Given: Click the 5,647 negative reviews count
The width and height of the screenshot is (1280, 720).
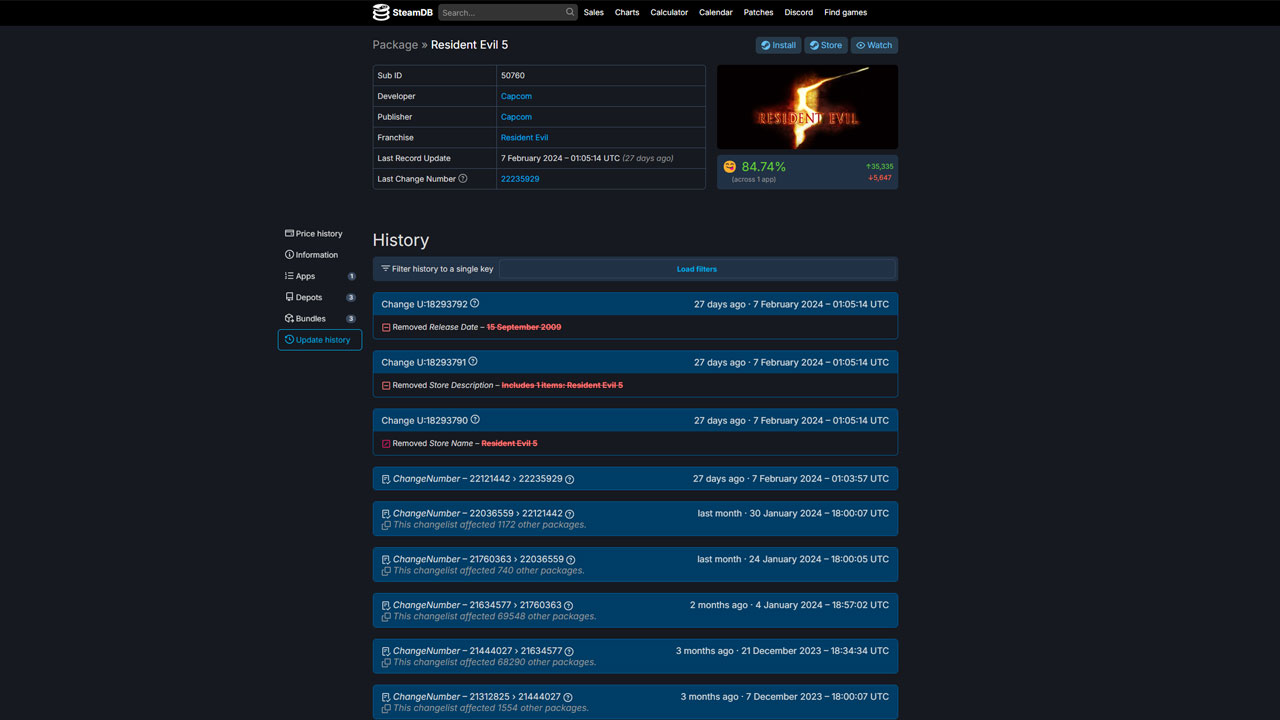Looking at the screenshot, I should (x=880, y=178).
